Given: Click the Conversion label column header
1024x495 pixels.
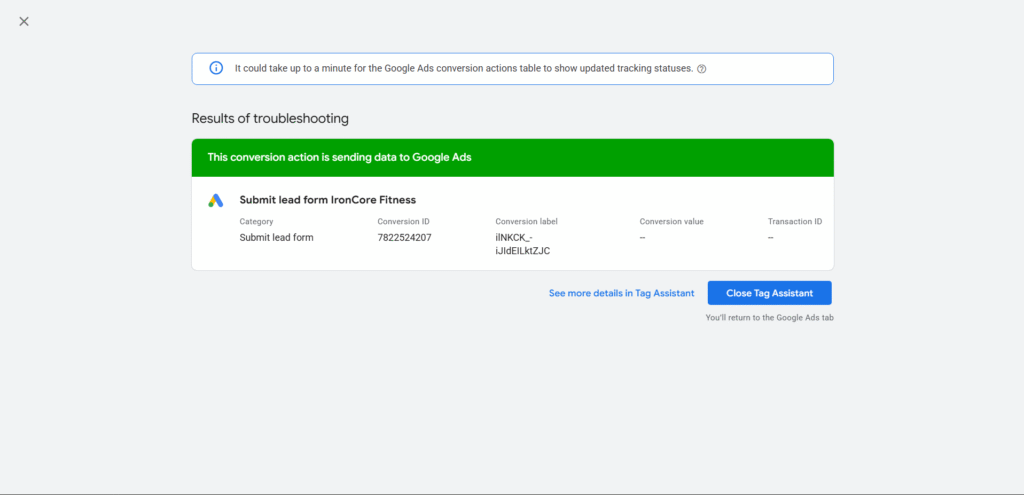Looking at the screenshot, I should click(x=526, y=221).
